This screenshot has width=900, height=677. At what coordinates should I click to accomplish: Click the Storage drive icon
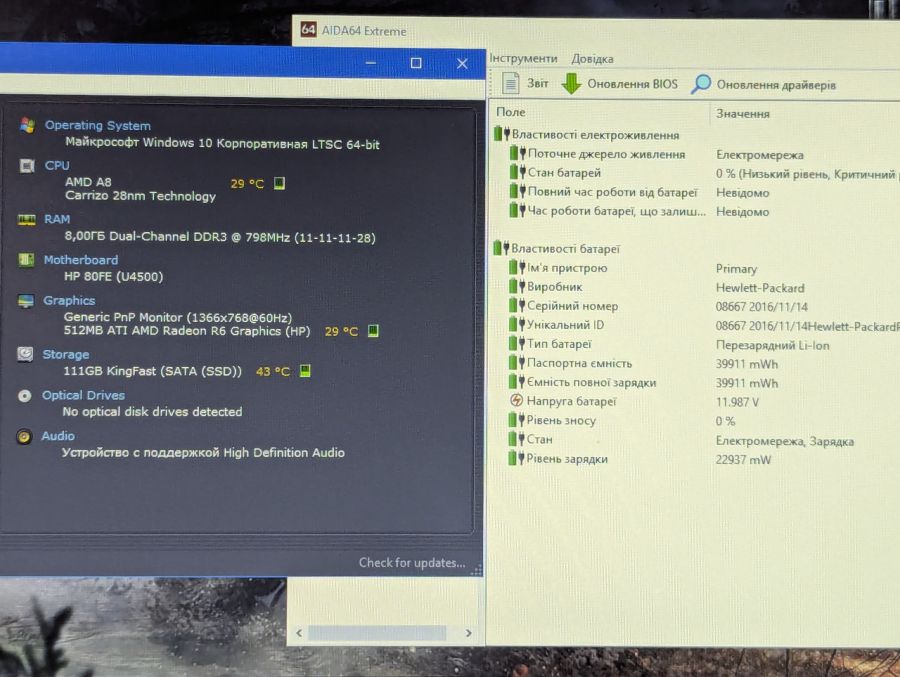click(x=25, y=354)
